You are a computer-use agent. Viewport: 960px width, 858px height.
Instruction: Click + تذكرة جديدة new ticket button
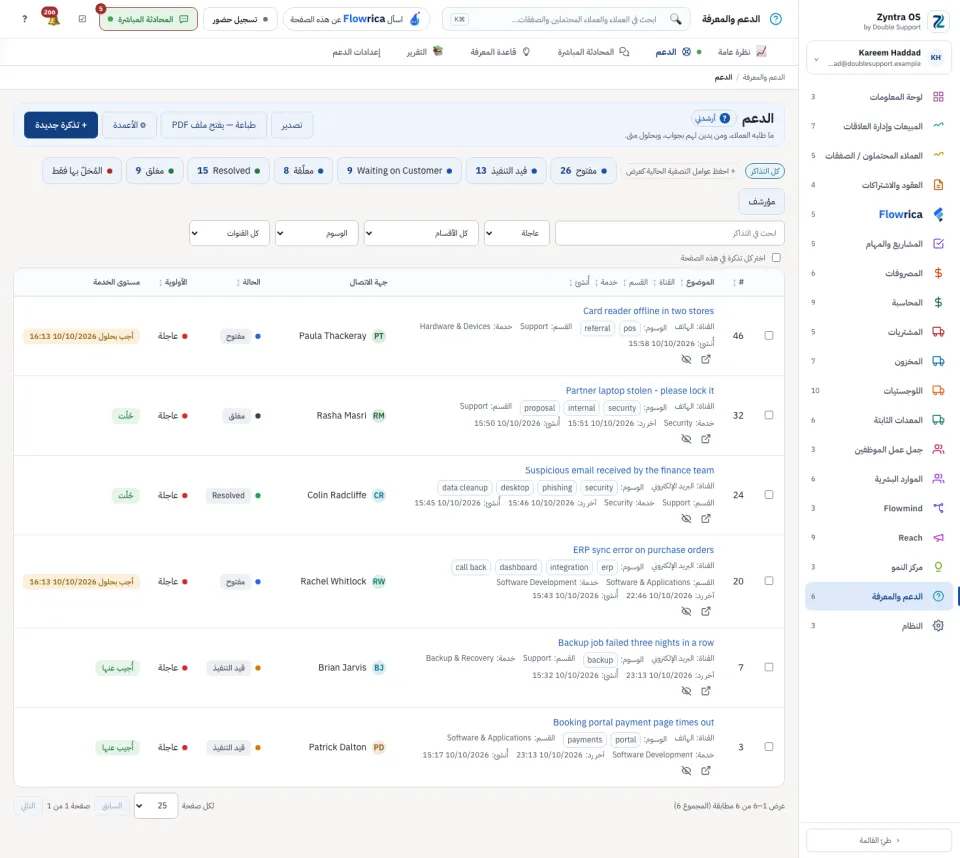61,125
